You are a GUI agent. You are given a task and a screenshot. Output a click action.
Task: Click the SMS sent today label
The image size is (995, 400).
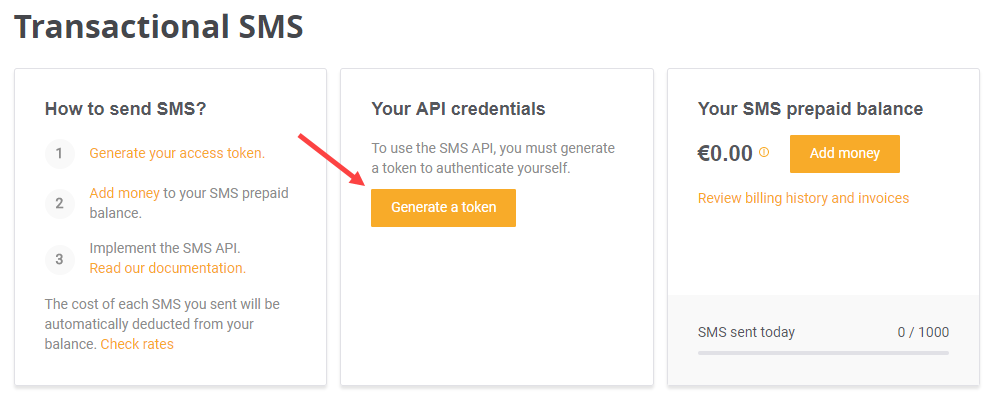click(x=746, y=332)
